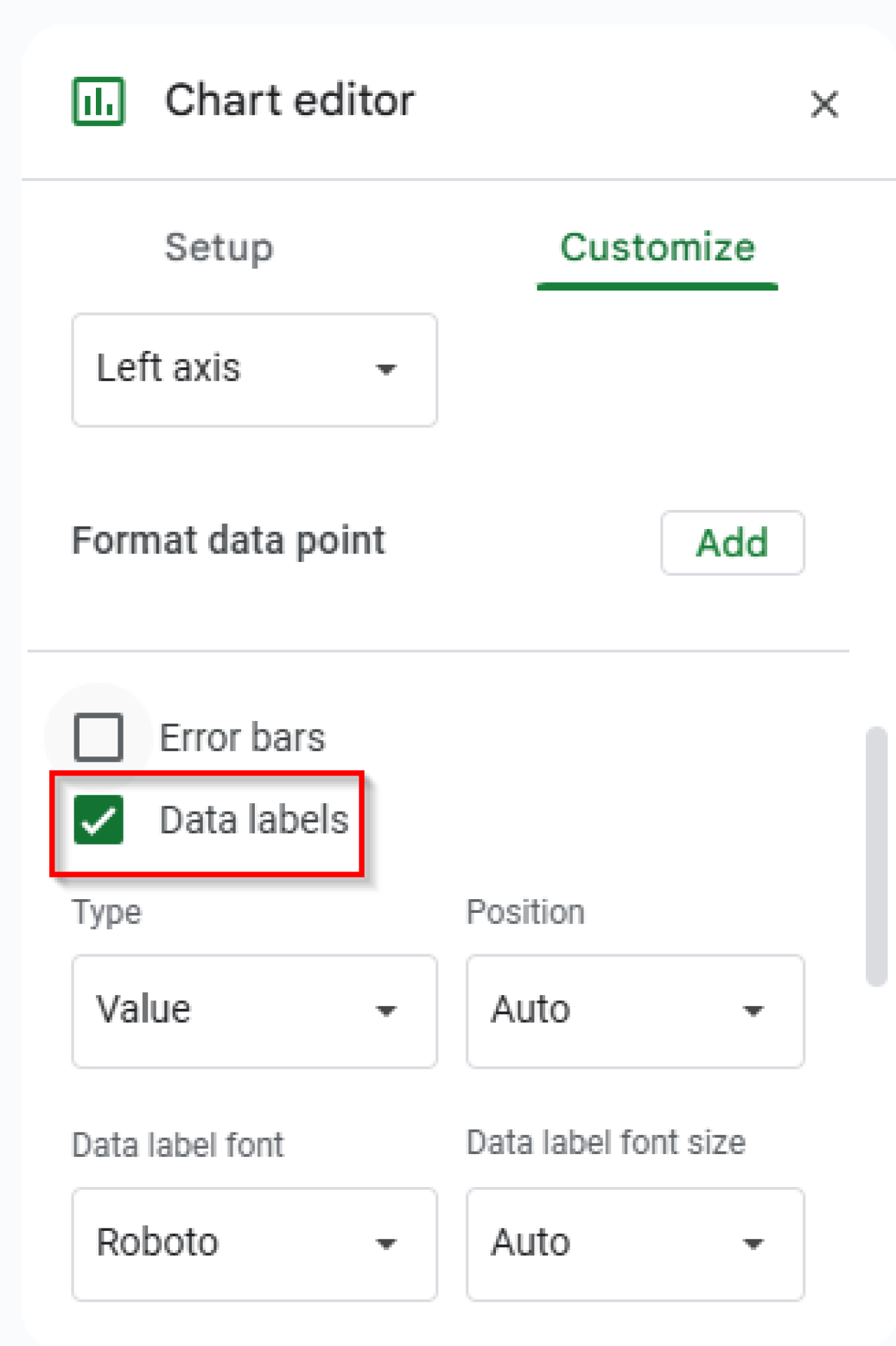
Task: Open the data label Type dropdown
Action: pos(254,1011)
